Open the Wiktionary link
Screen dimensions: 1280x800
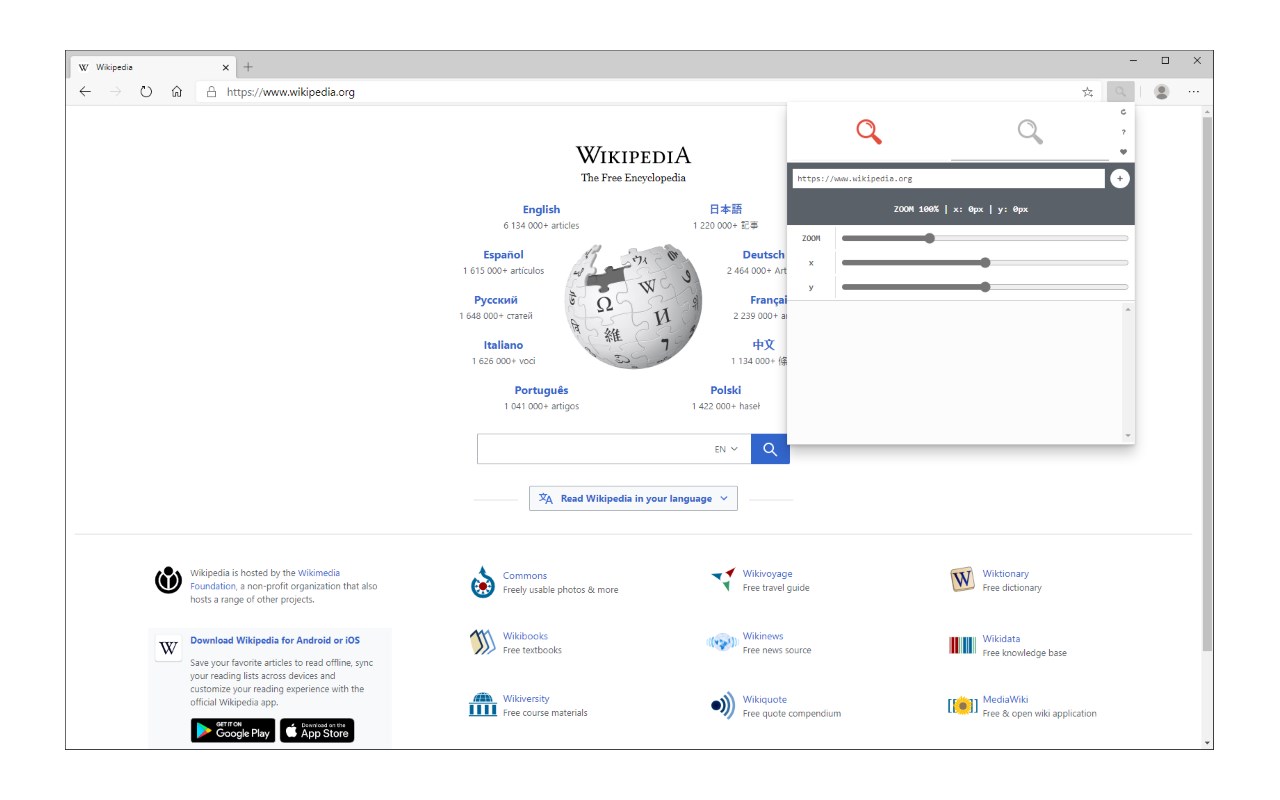point(1005,573)
